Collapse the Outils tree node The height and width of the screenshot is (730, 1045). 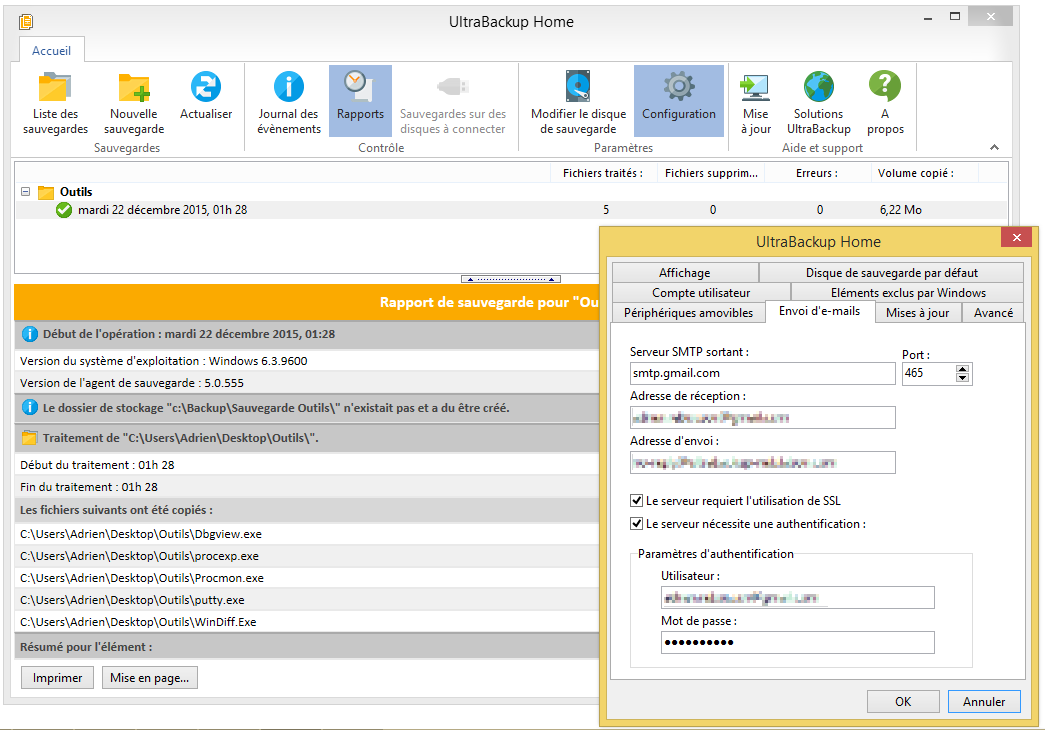pos(26,192)
